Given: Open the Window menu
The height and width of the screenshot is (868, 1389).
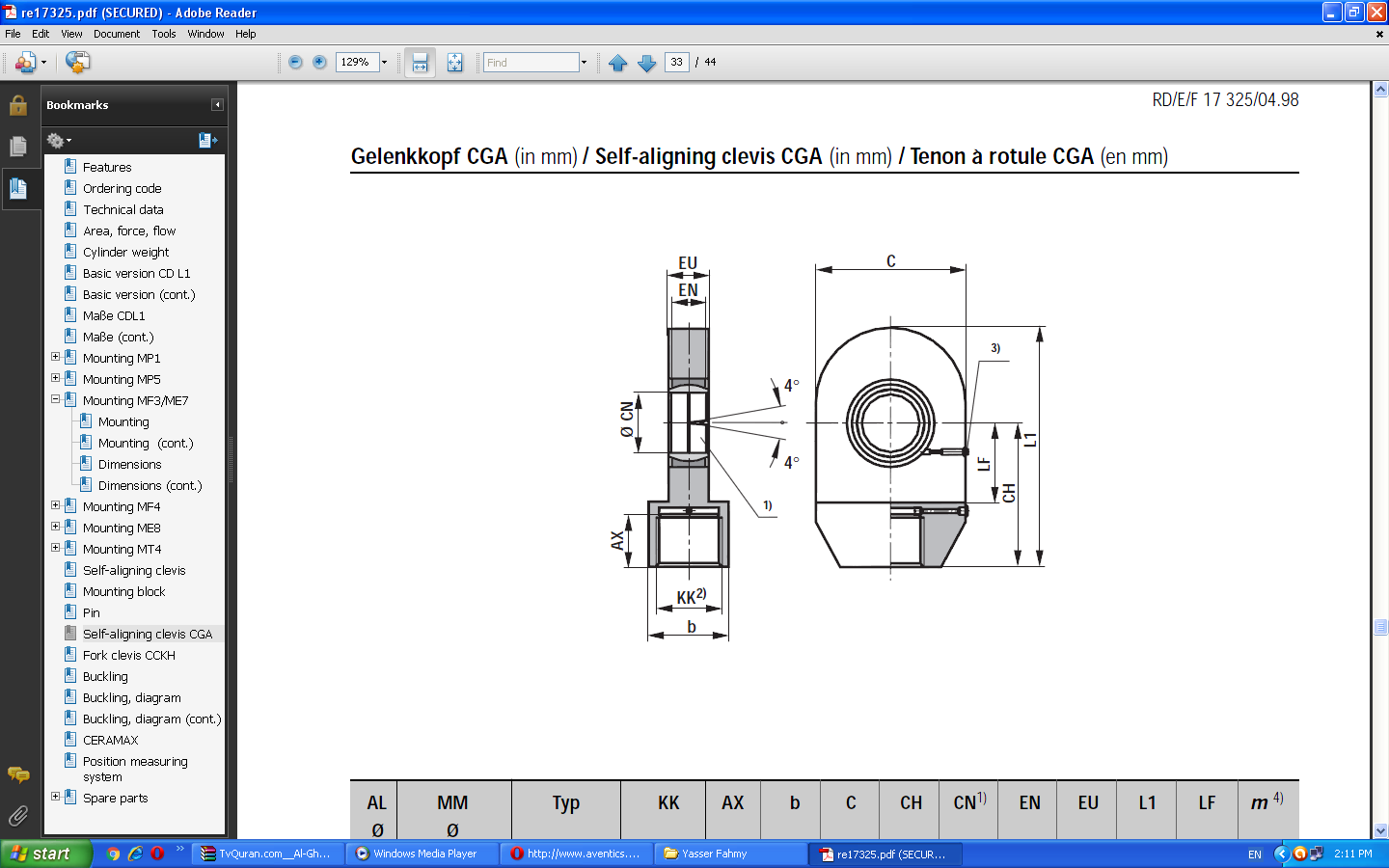Looking at the screenshot, I should tap(205, 34).
